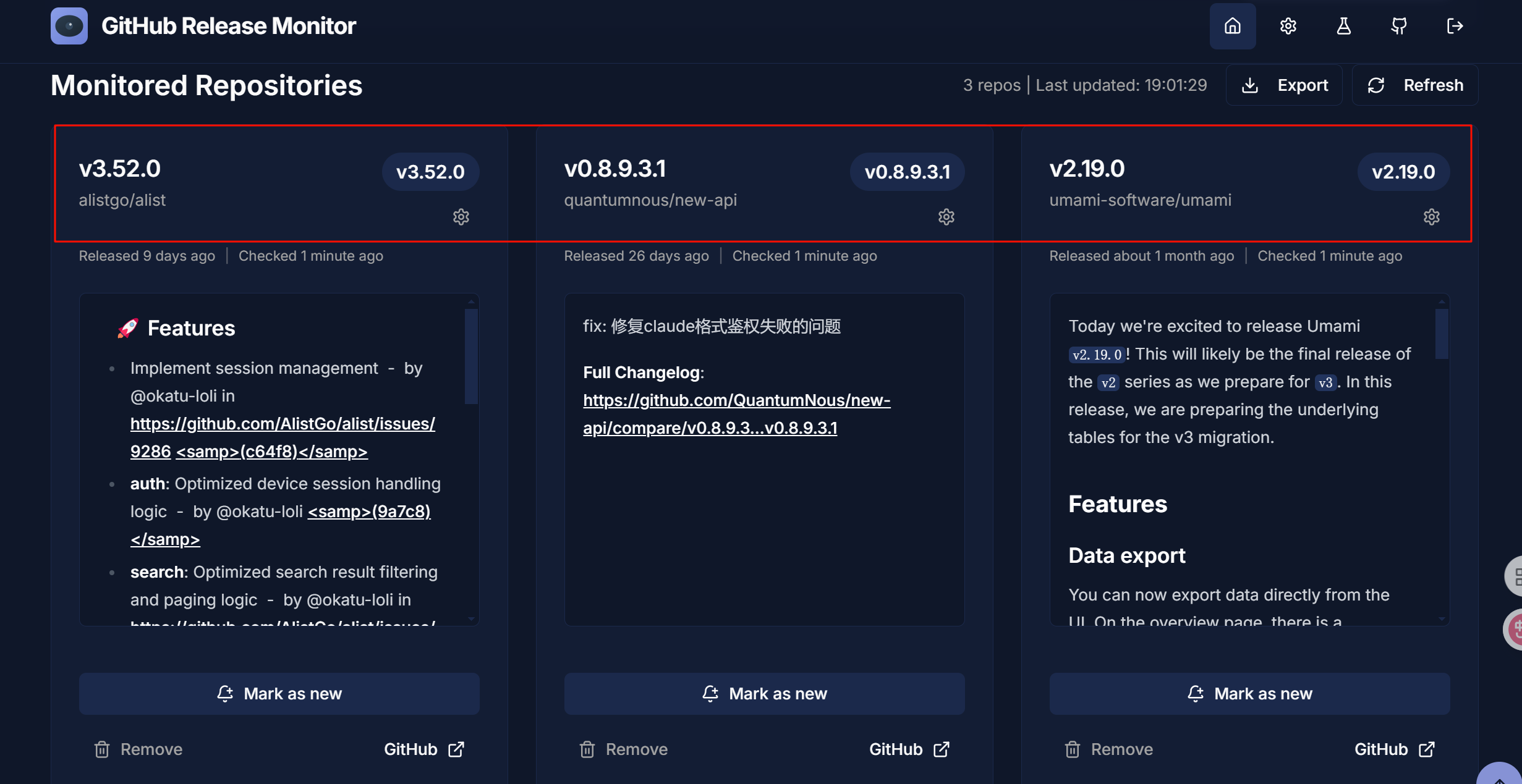Open settings gear for alistgo/alist card

(461, 217)
